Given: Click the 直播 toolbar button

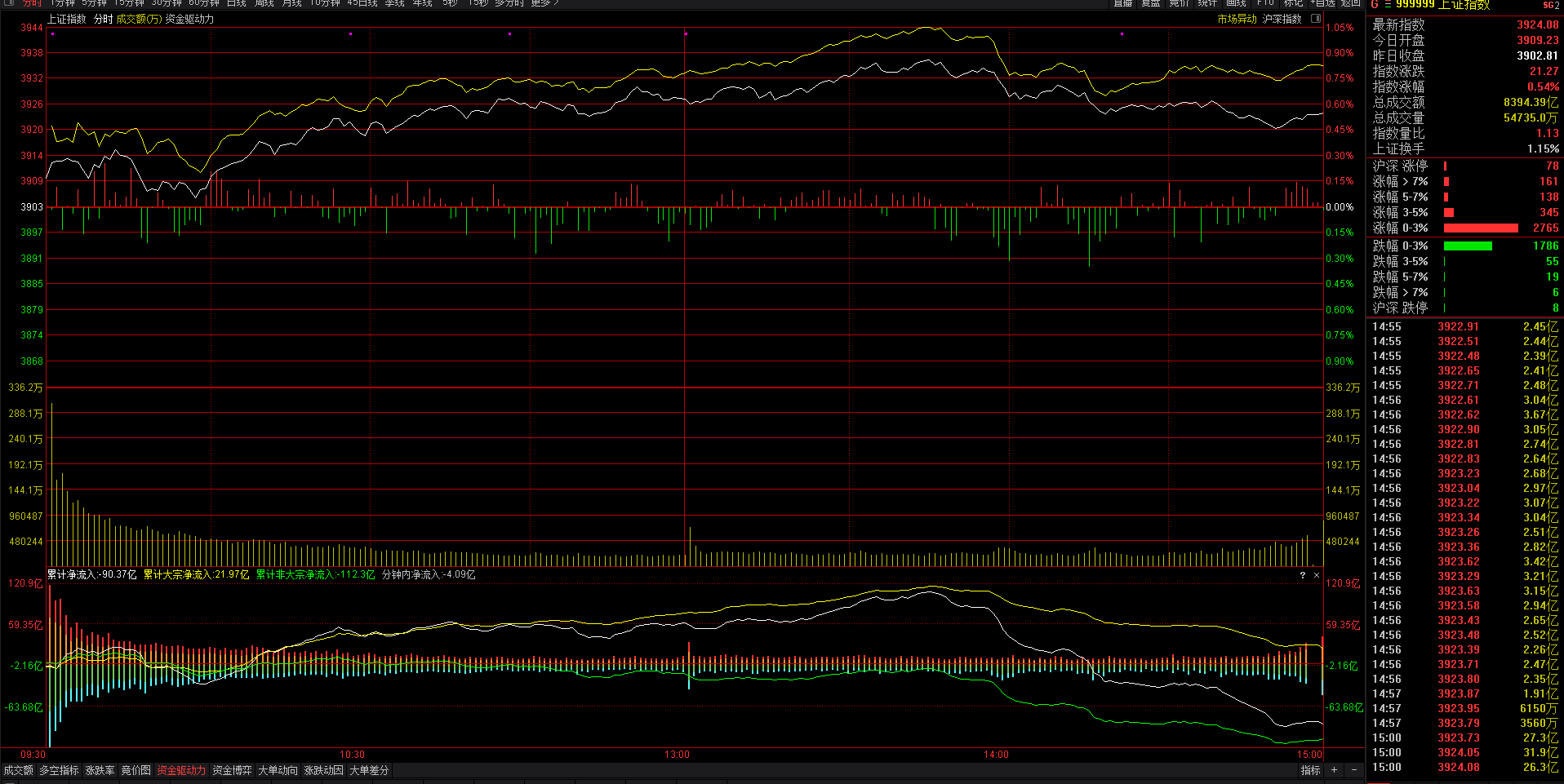Looking at the screenshot, I should (1123, 2).
